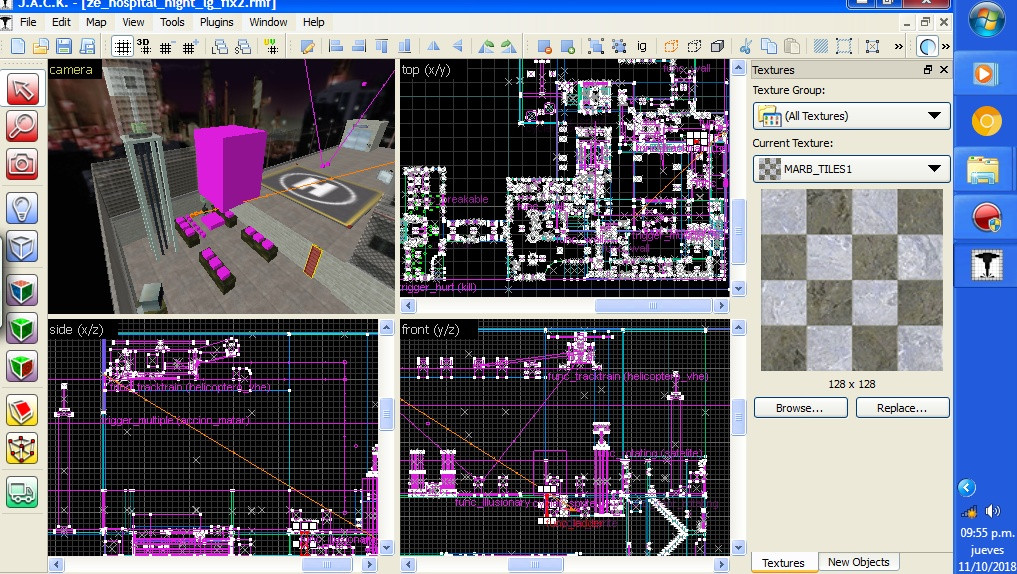
Task: Save window state (S icon)
Action: click(243, 47)
